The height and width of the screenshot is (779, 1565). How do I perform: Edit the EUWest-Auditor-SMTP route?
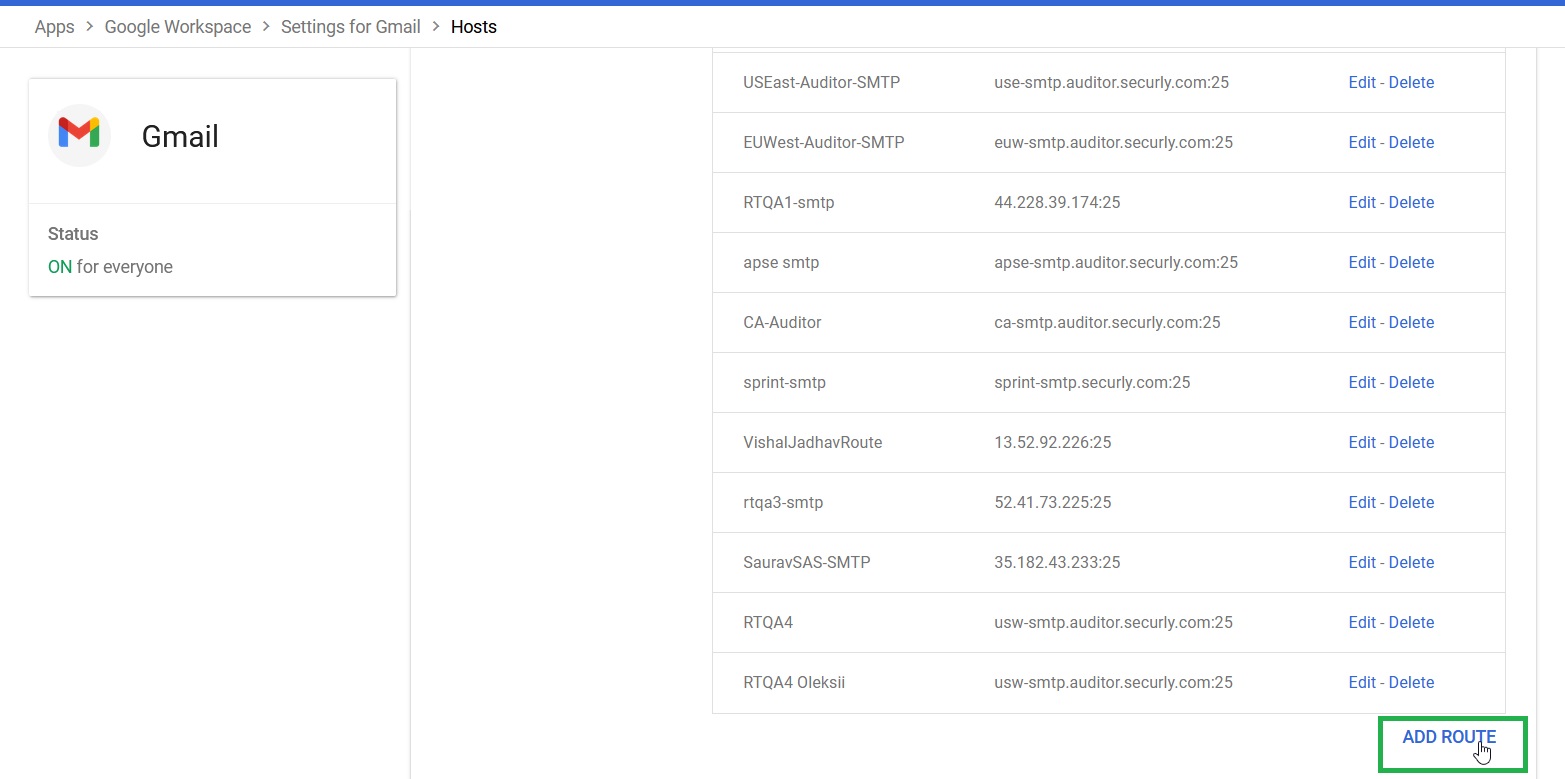pos(1361,143)
